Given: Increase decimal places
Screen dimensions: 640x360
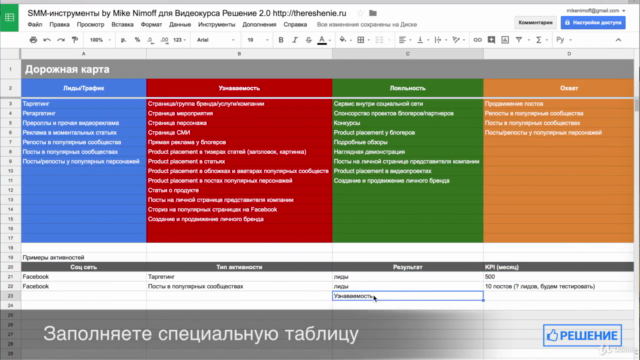Looking at the screenshot, I should click(x=164, y=40).
